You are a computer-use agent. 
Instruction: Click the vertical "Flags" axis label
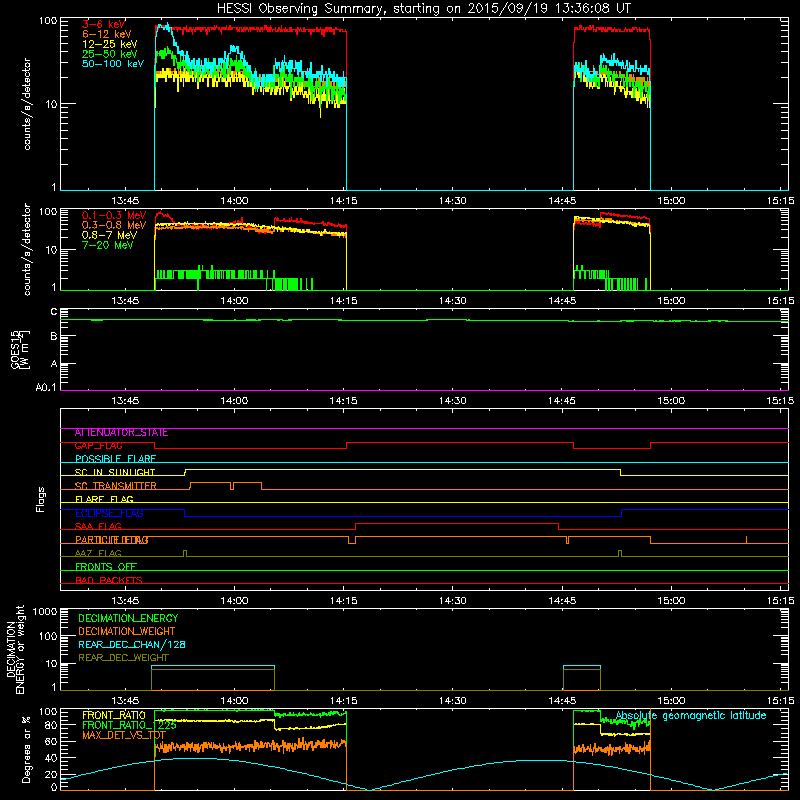coord(40,499)
